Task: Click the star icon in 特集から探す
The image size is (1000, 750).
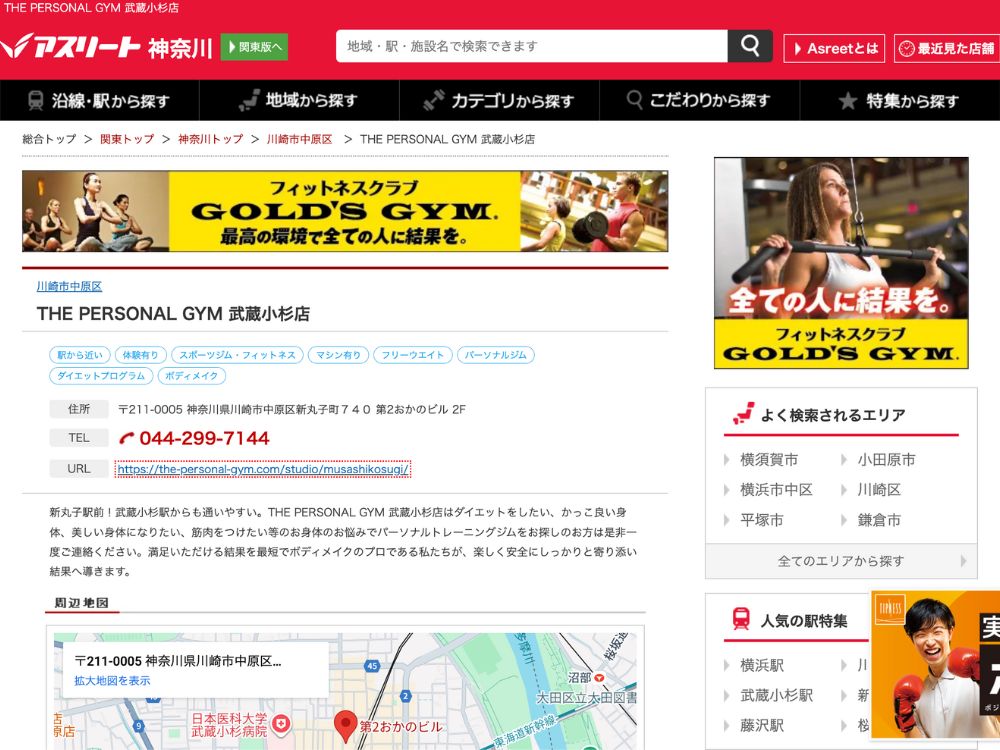Action: [x=848, y=100]
